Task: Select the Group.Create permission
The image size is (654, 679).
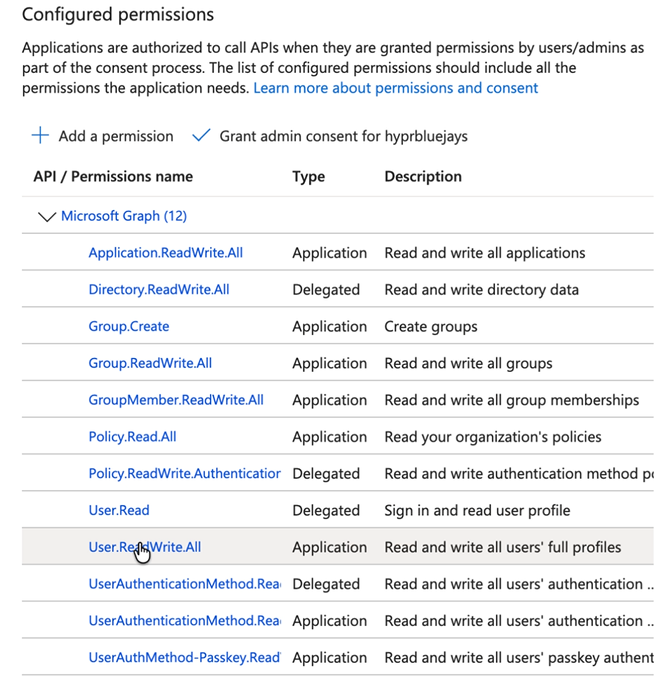Action: point(128,326)
